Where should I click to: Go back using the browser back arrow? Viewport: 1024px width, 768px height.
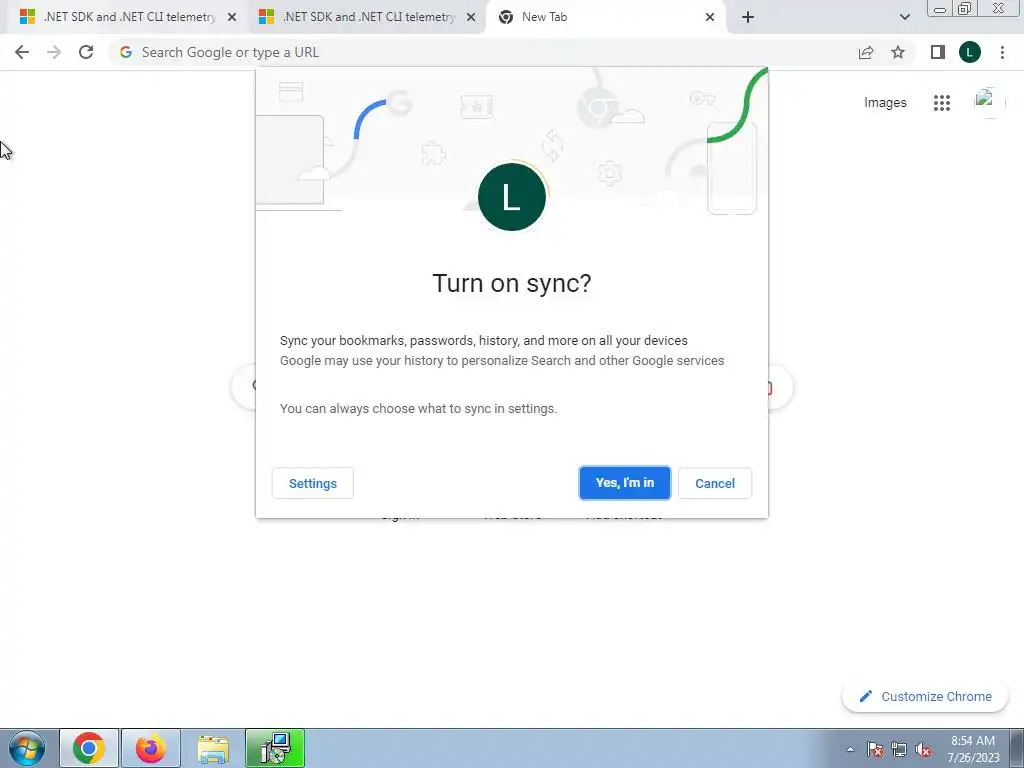tap(22, 52)
